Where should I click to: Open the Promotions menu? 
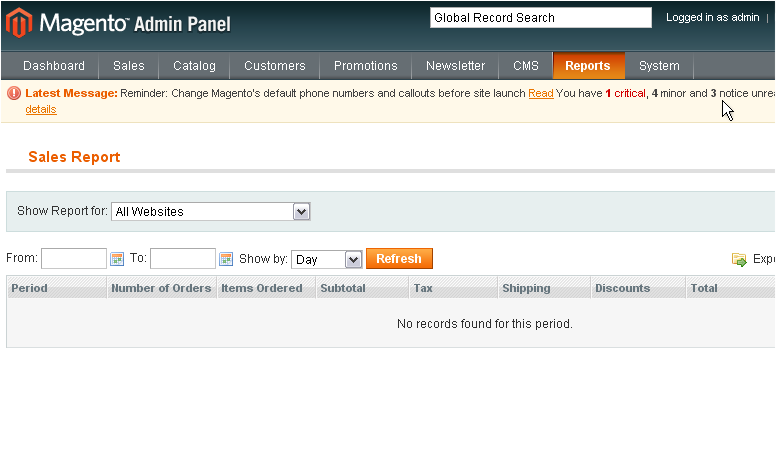(x=365, y=66)
